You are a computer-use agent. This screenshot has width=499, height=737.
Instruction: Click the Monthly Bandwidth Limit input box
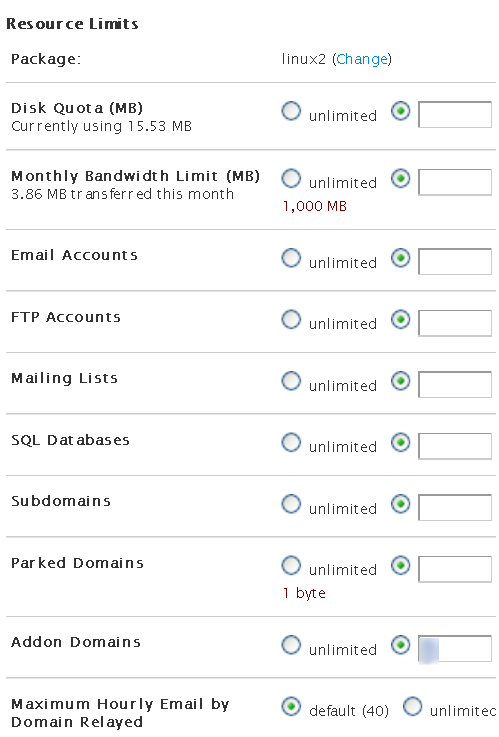pyautogui.click(x=455, y=182)
